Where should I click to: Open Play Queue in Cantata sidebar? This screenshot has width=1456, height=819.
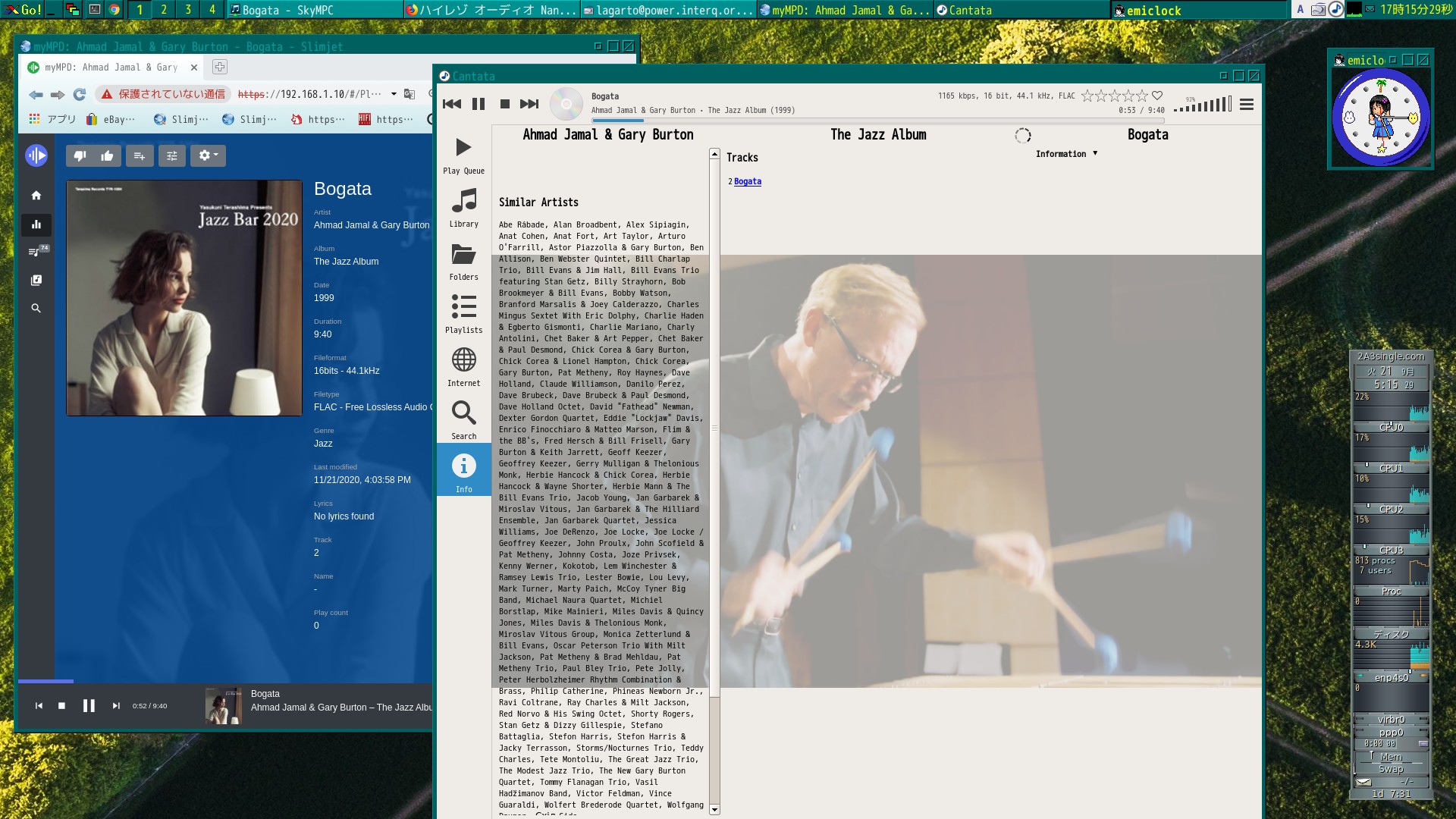tap(463, 155)
